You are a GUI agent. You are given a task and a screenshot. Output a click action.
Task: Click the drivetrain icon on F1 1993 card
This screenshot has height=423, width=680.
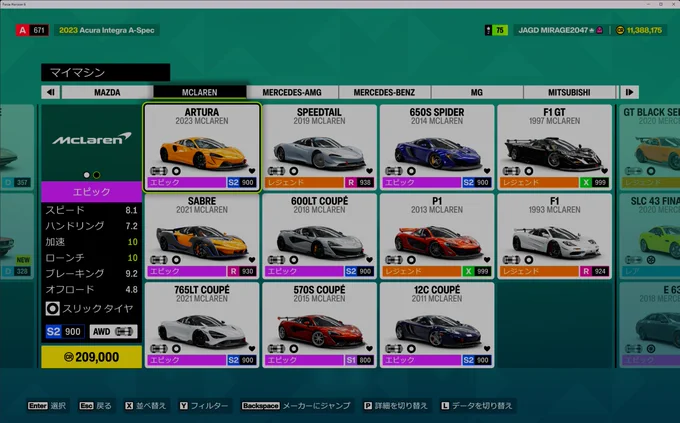(511, 260)
